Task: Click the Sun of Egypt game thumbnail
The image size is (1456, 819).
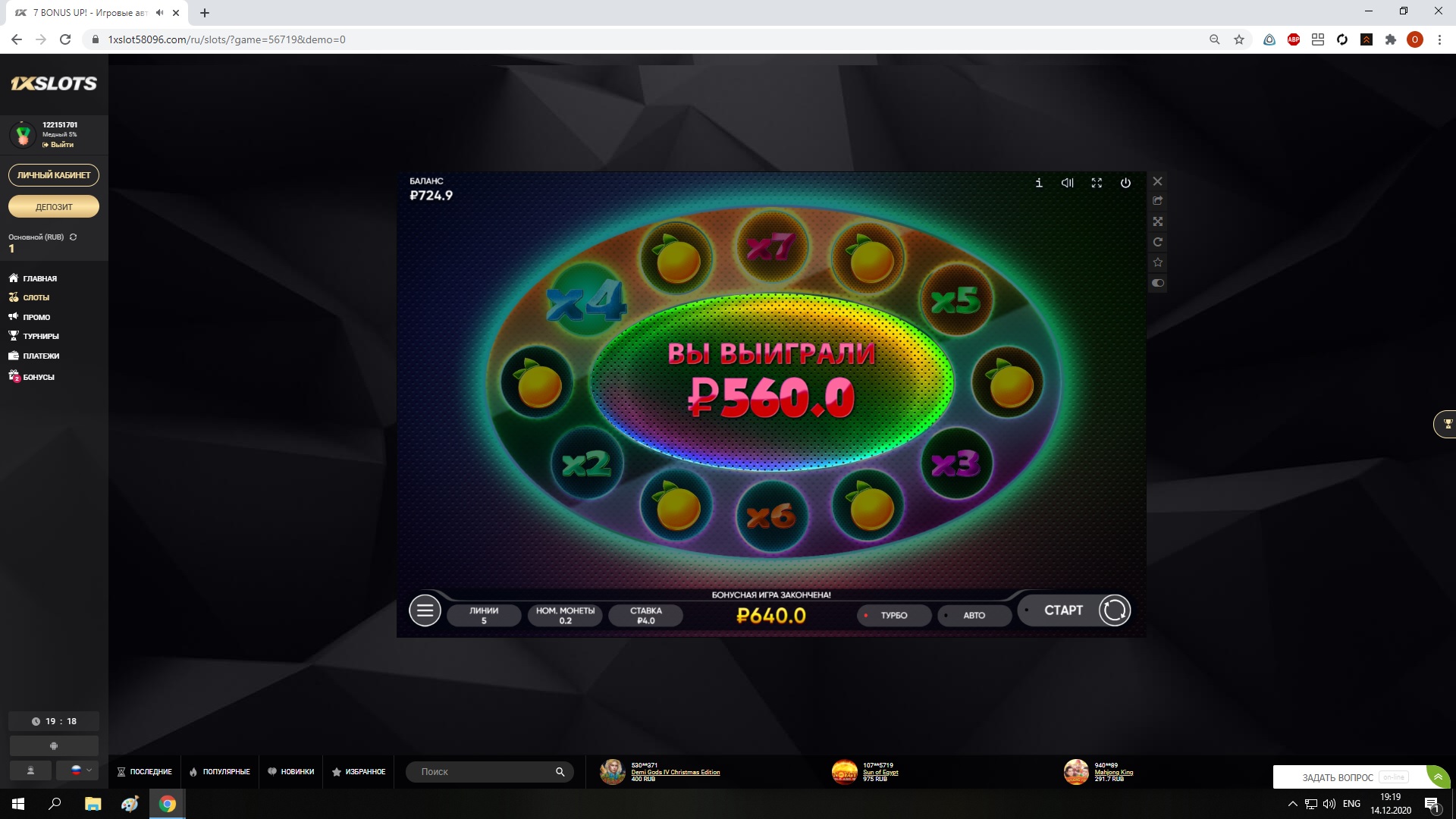Action: 845,772
